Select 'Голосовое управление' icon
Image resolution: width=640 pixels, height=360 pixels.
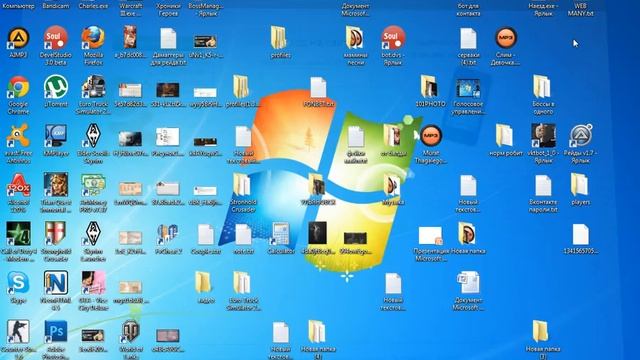pos(468,88)
